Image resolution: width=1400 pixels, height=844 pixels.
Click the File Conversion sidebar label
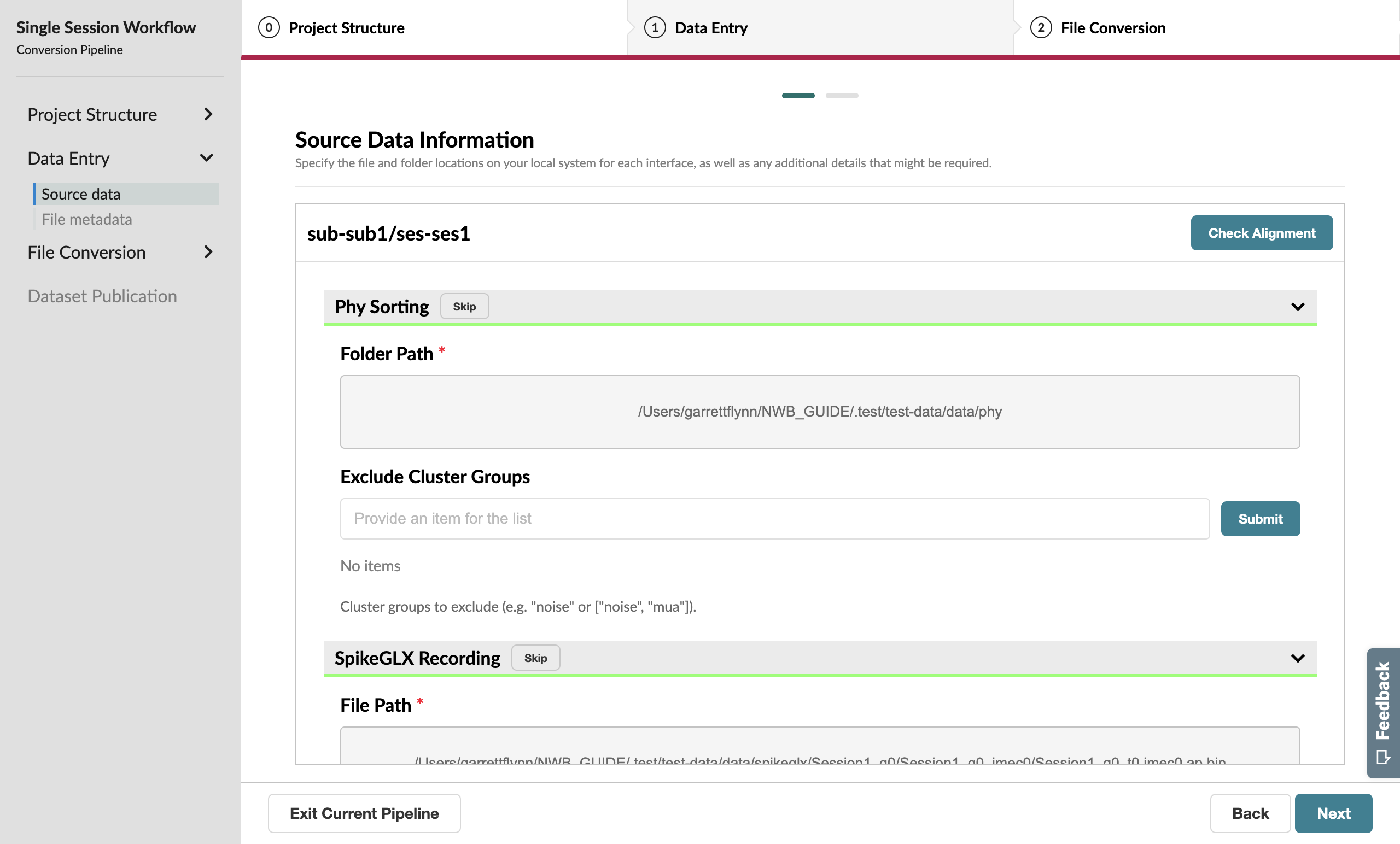click(x=87, y=252)
